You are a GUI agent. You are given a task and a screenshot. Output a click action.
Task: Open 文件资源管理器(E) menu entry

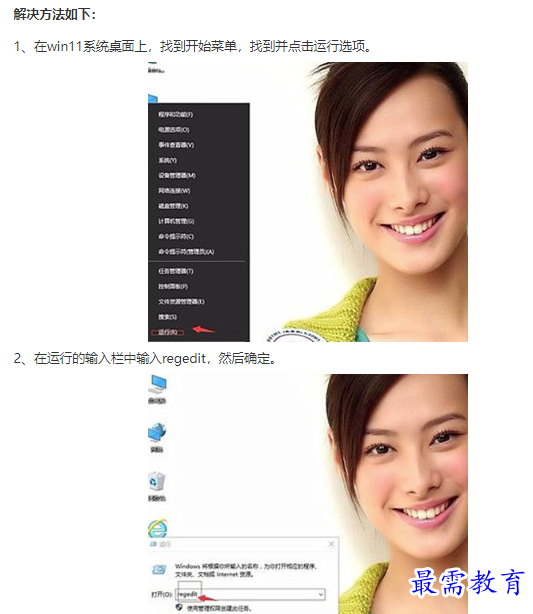tap(181, 302)
